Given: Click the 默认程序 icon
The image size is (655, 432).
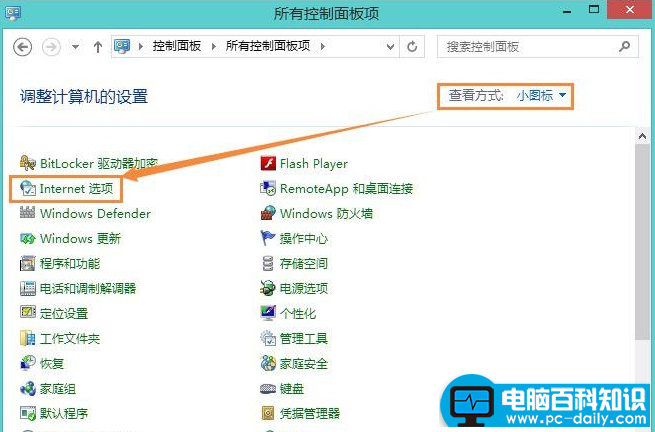Looking at the screenshot, I should click(28, 414).
